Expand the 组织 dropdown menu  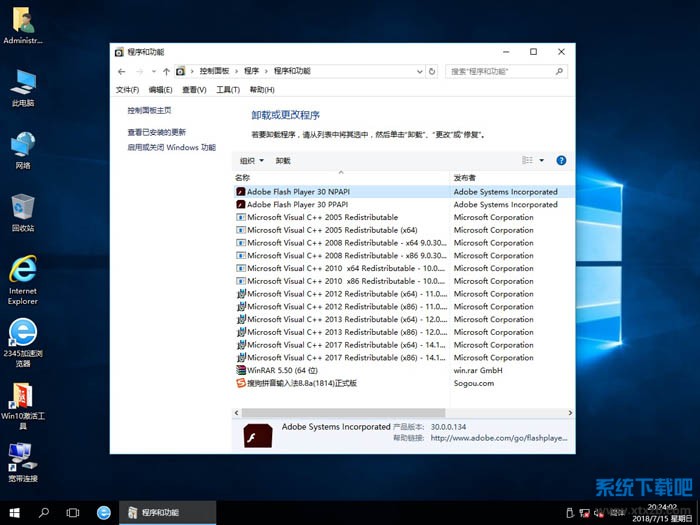tap(251, 161)
